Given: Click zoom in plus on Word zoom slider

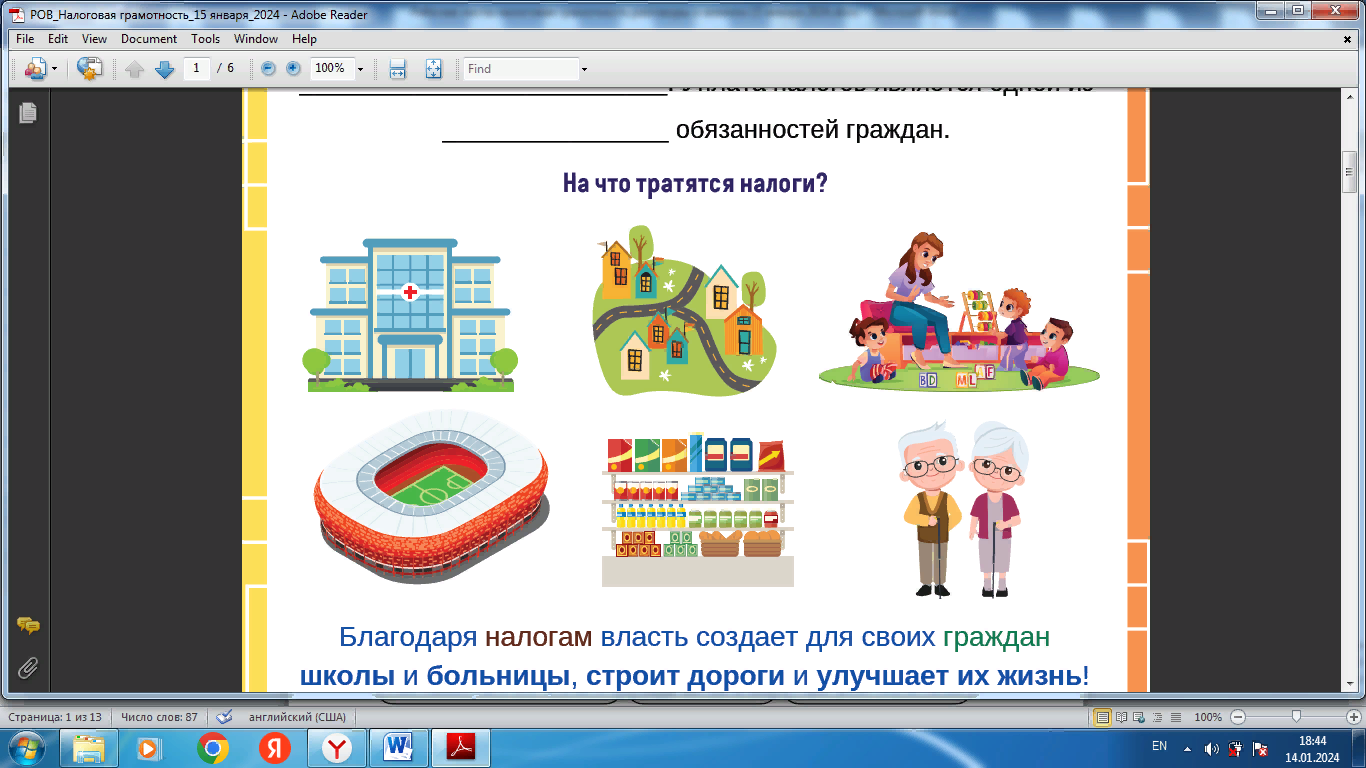Looking at the screenshot, I should pos(1353,717).
